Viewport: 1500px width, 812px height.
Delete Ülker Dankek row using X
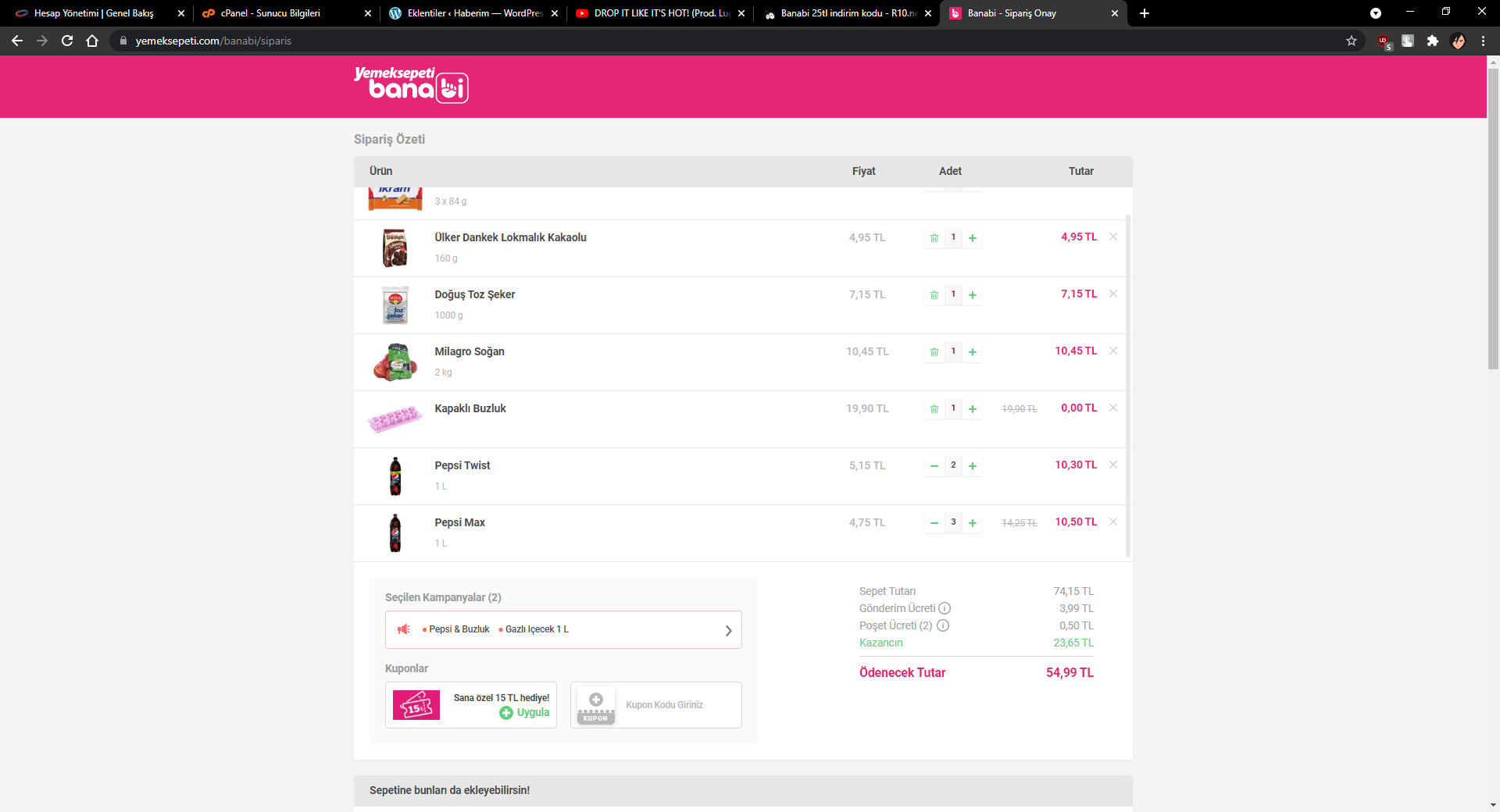1113,237
